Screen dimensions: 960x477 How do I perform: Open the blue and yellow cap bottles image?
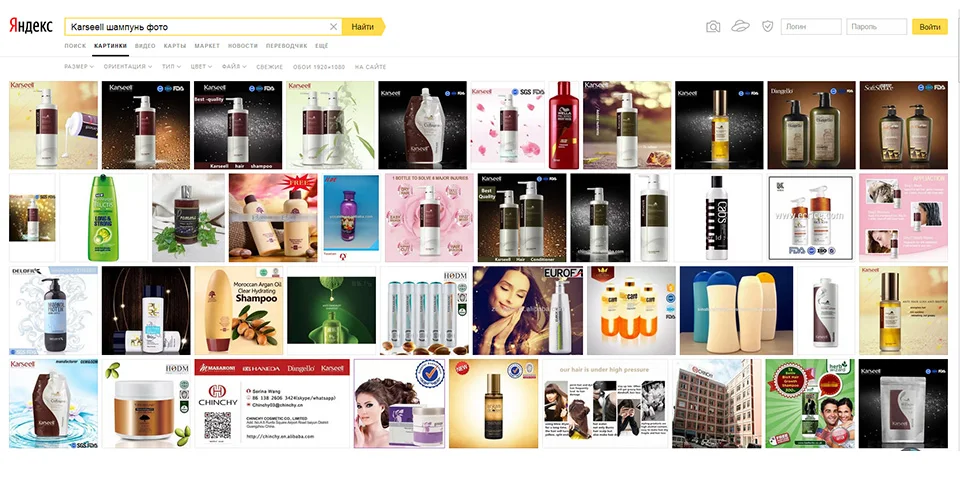coord(736,310)
